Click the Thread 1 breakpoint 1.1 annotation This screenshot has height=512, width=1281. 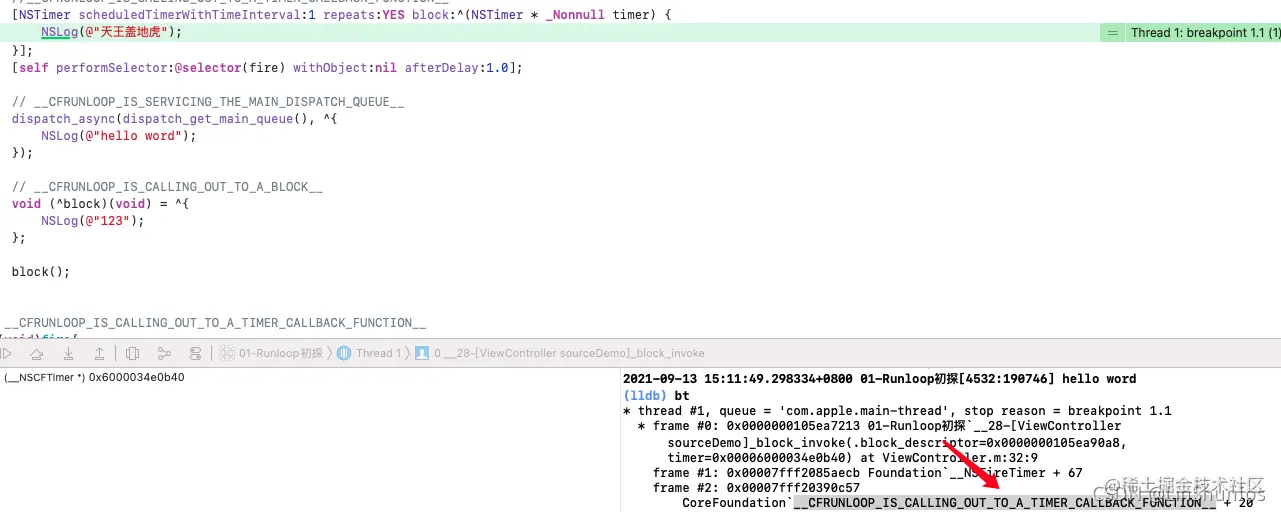point(1204,33)
